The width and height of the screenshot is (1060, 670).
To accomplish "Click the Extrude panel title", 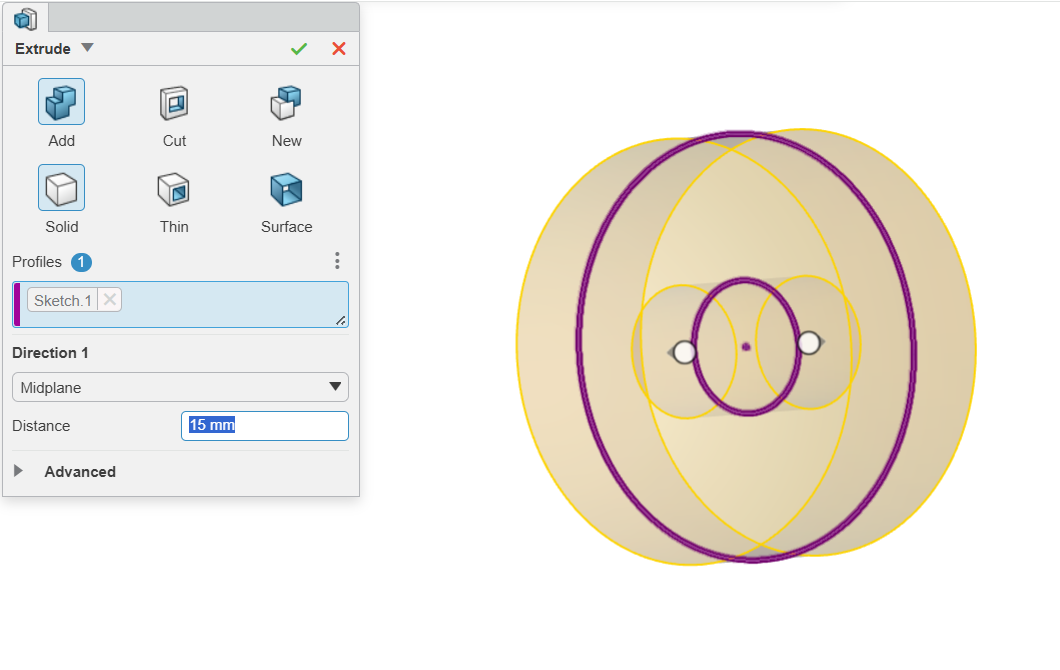I will [43, 49].
